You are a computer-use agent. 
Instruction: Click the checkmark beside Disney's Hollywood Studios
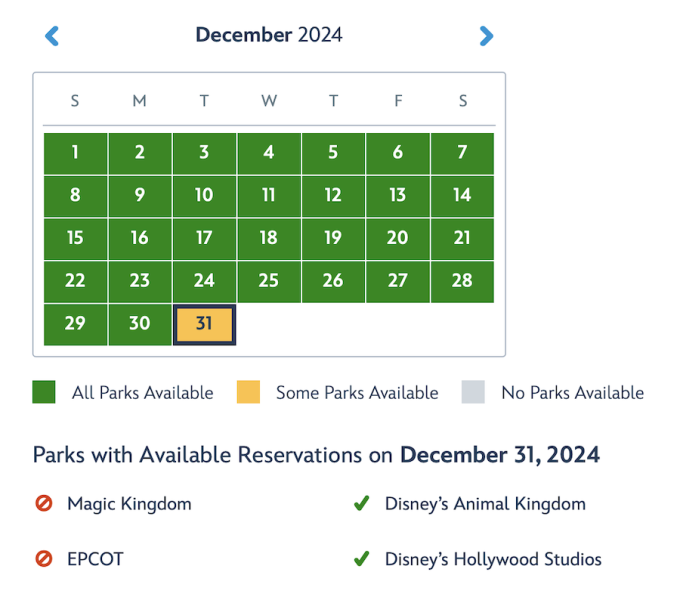click(x=361, y=559)
